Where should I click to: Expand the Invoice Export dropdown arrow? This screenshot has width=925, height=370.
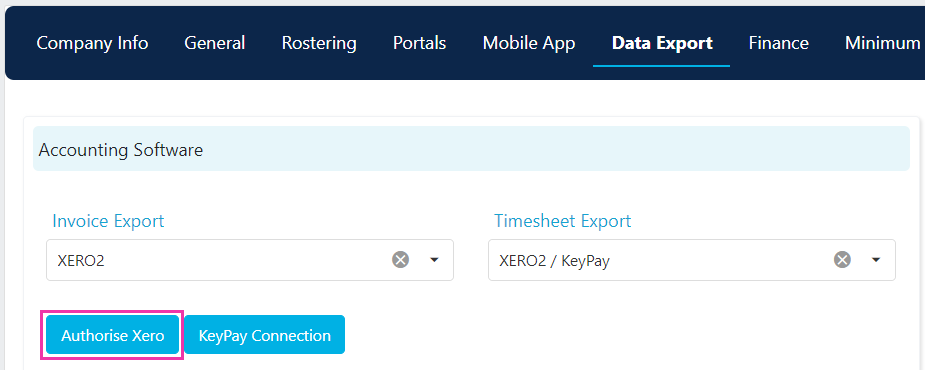tap(434, 260)
